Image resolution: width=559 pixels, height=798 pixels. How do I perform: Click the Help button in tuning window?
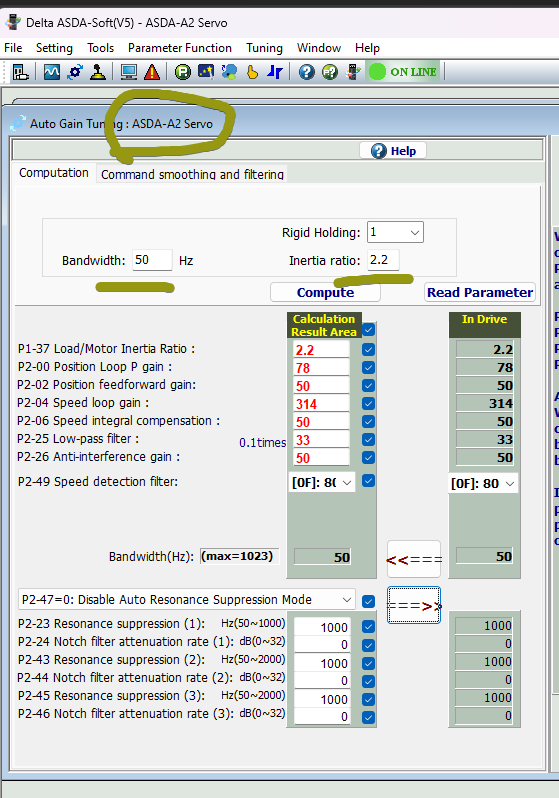pyautogui.click(x=393, y=151)
